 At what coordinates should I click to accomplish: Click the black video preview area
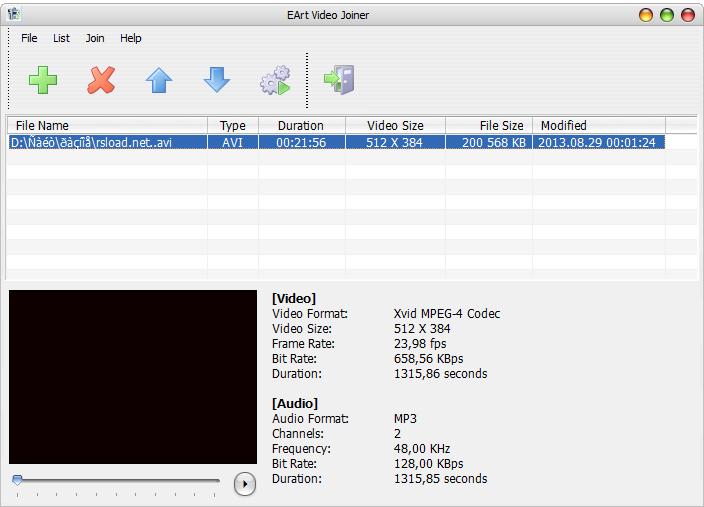133,377
